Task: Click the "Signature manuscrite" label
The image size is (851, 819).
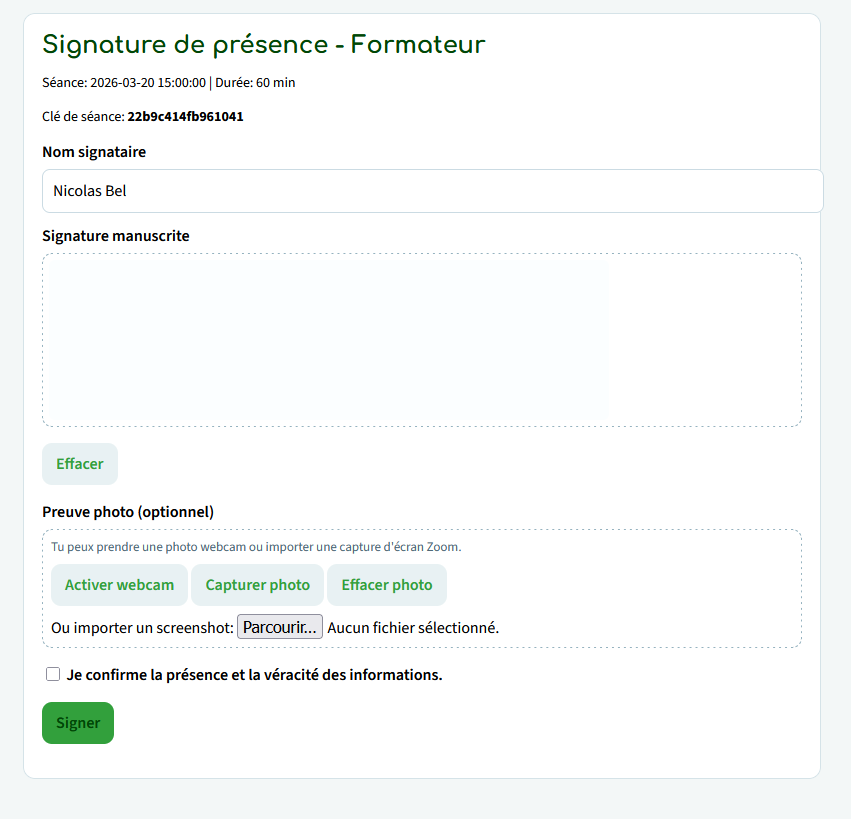Action: (x=116, y=236)
